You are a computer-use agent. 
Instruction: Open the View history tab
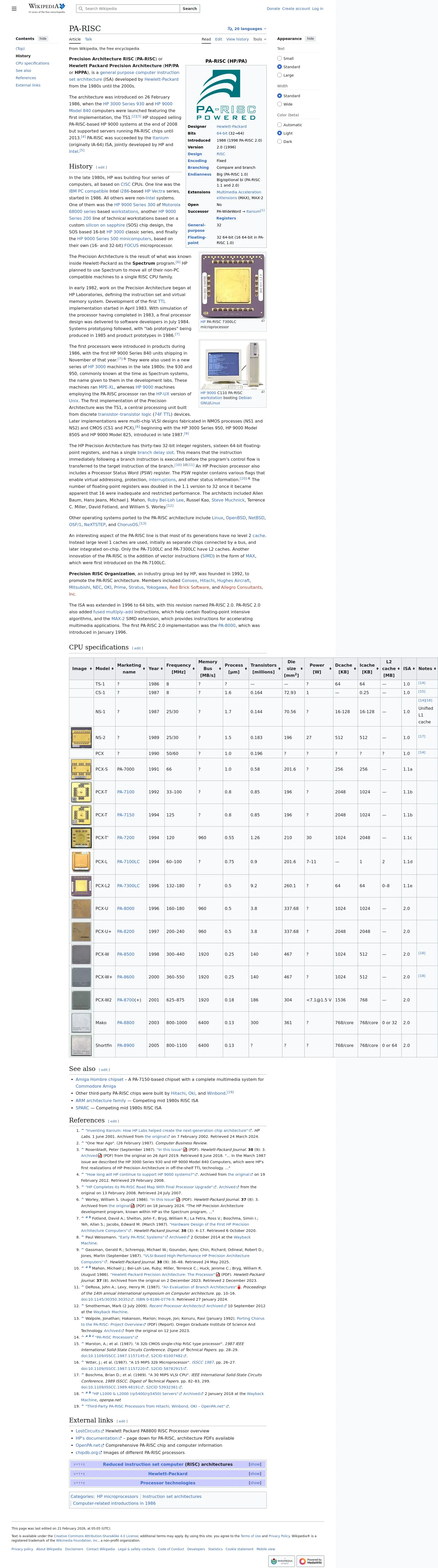tap(238, 39)
